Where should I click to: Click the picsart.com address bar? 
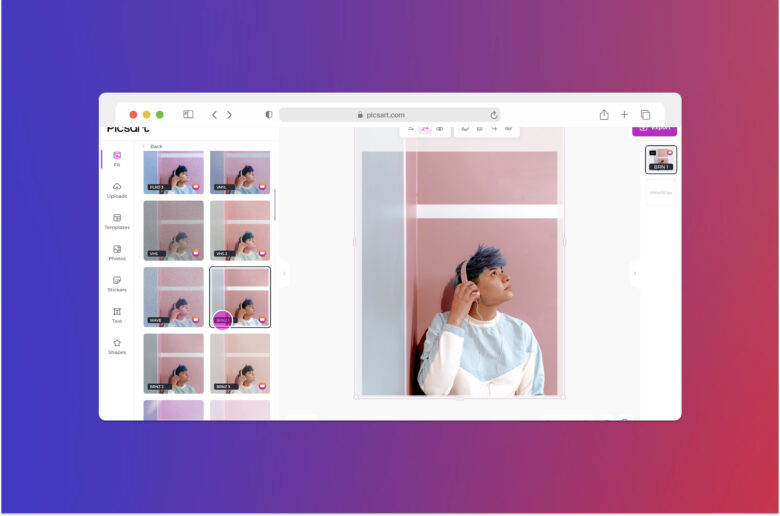pyautogui.click(x=390, y=115)
